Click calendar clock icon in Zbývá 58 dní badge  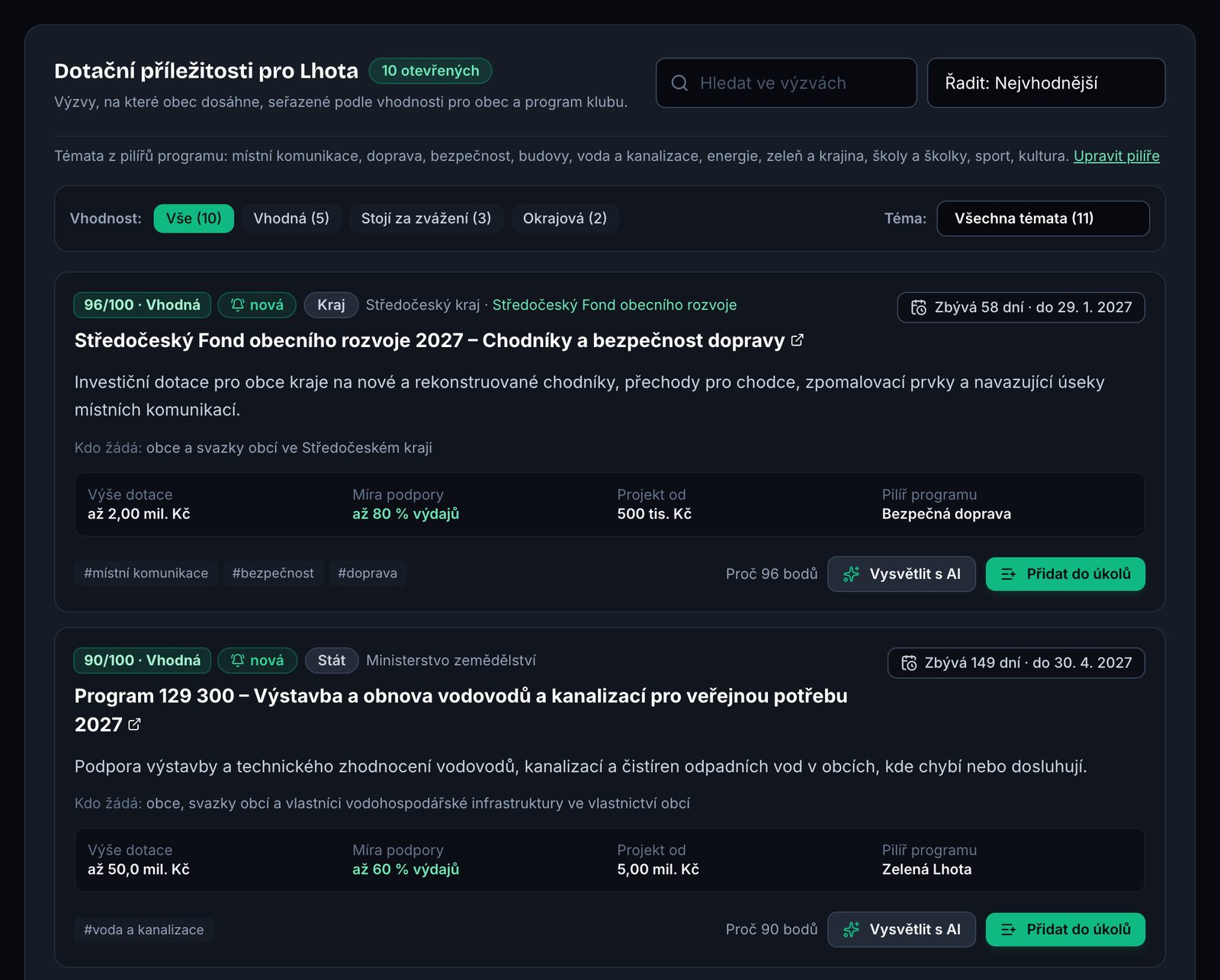(919, 307)
